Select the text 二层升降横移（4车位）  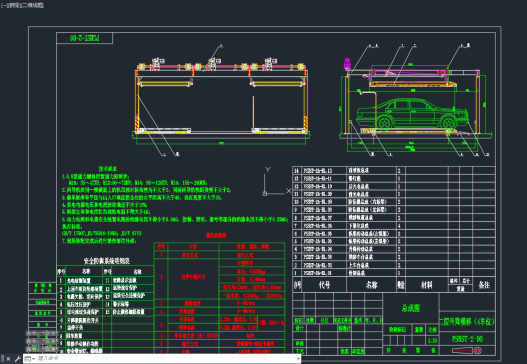point(467,322)
